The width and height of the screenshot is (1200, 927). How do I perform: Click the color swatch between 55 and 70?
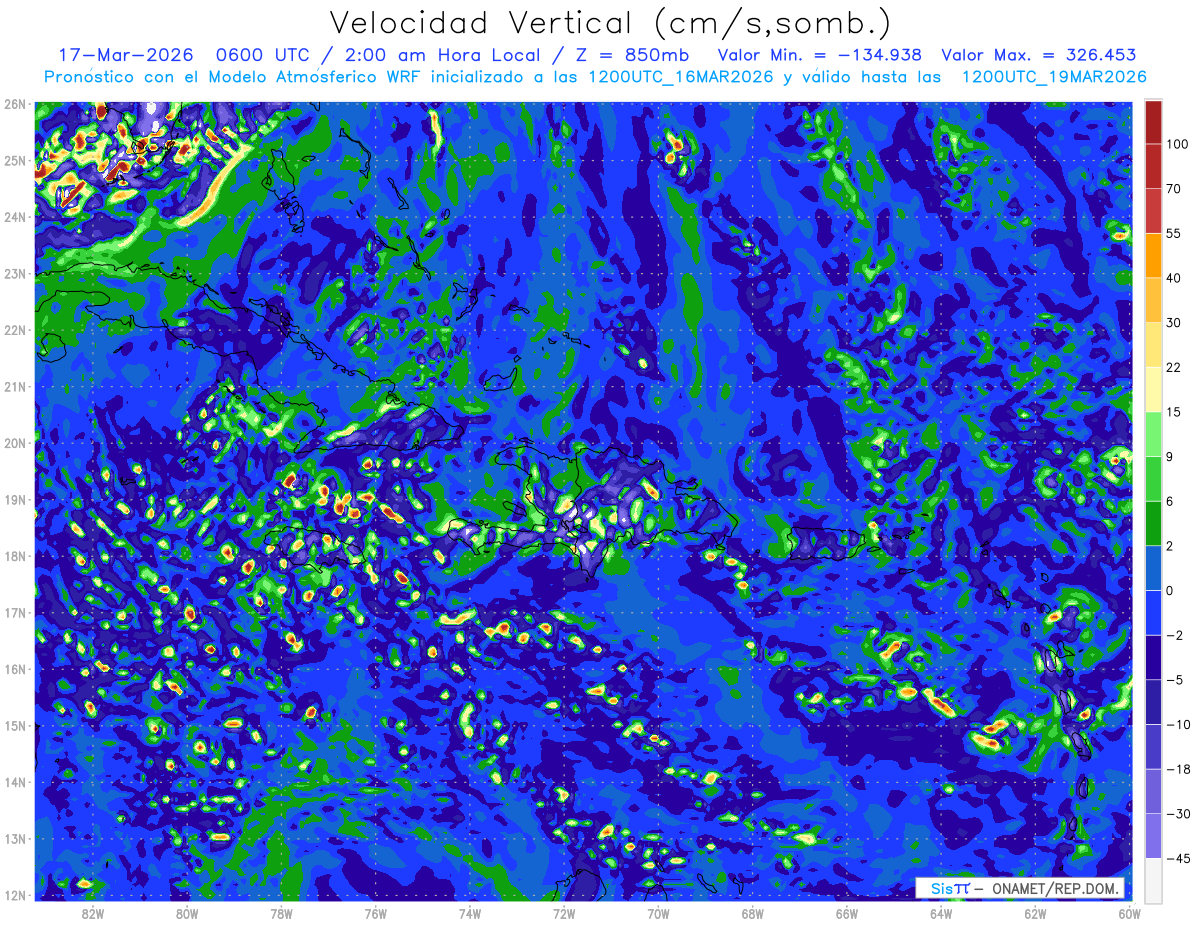[1153, 210]
